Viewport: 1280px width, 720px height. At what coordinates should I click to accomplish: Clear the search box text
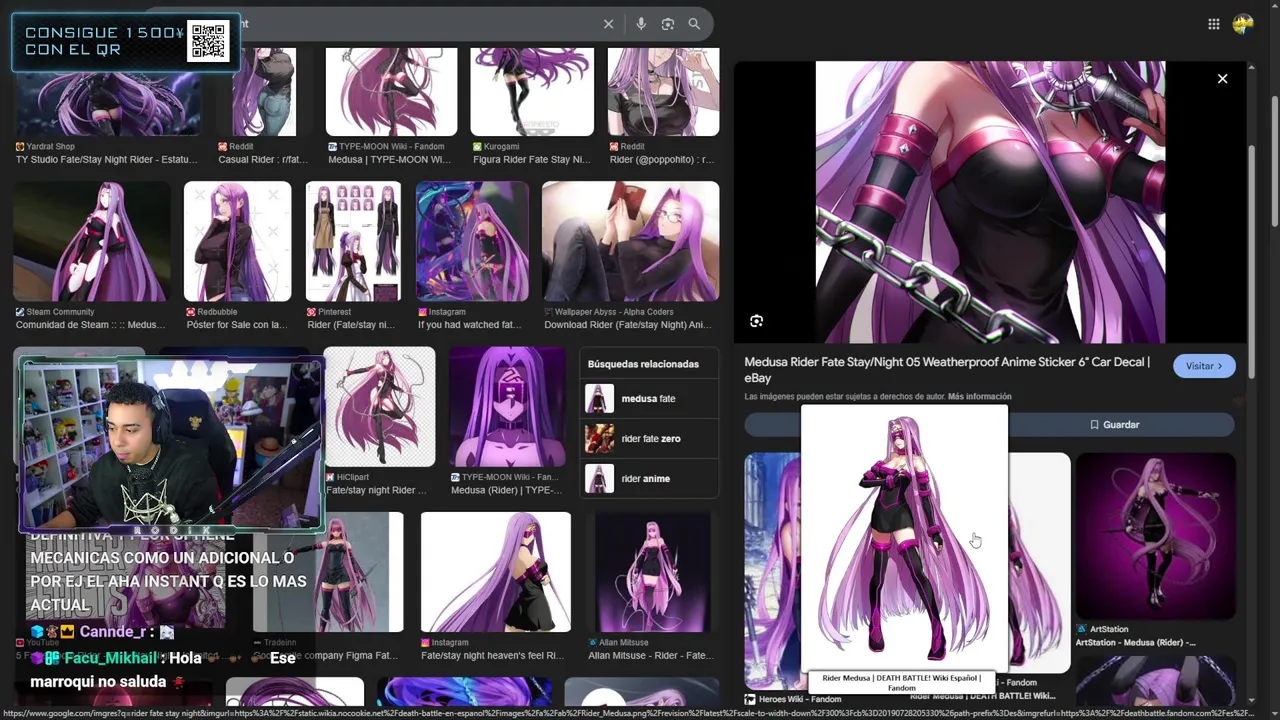point(608,24)
